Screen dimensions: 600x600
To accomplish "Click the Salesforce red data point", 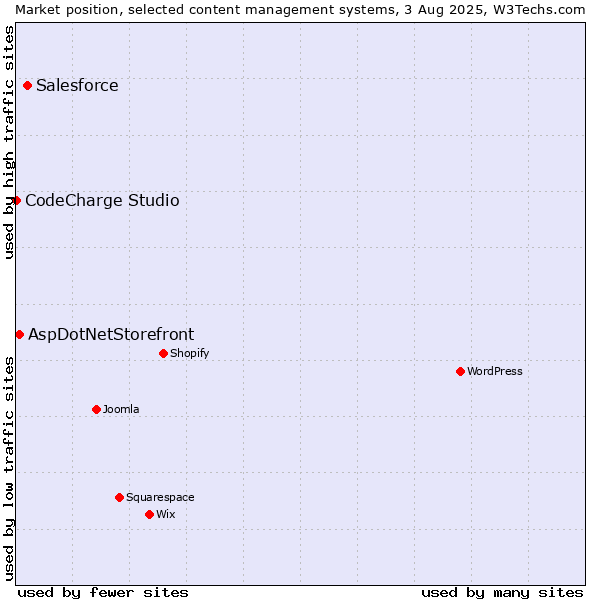I will click(x=28, y=86).
